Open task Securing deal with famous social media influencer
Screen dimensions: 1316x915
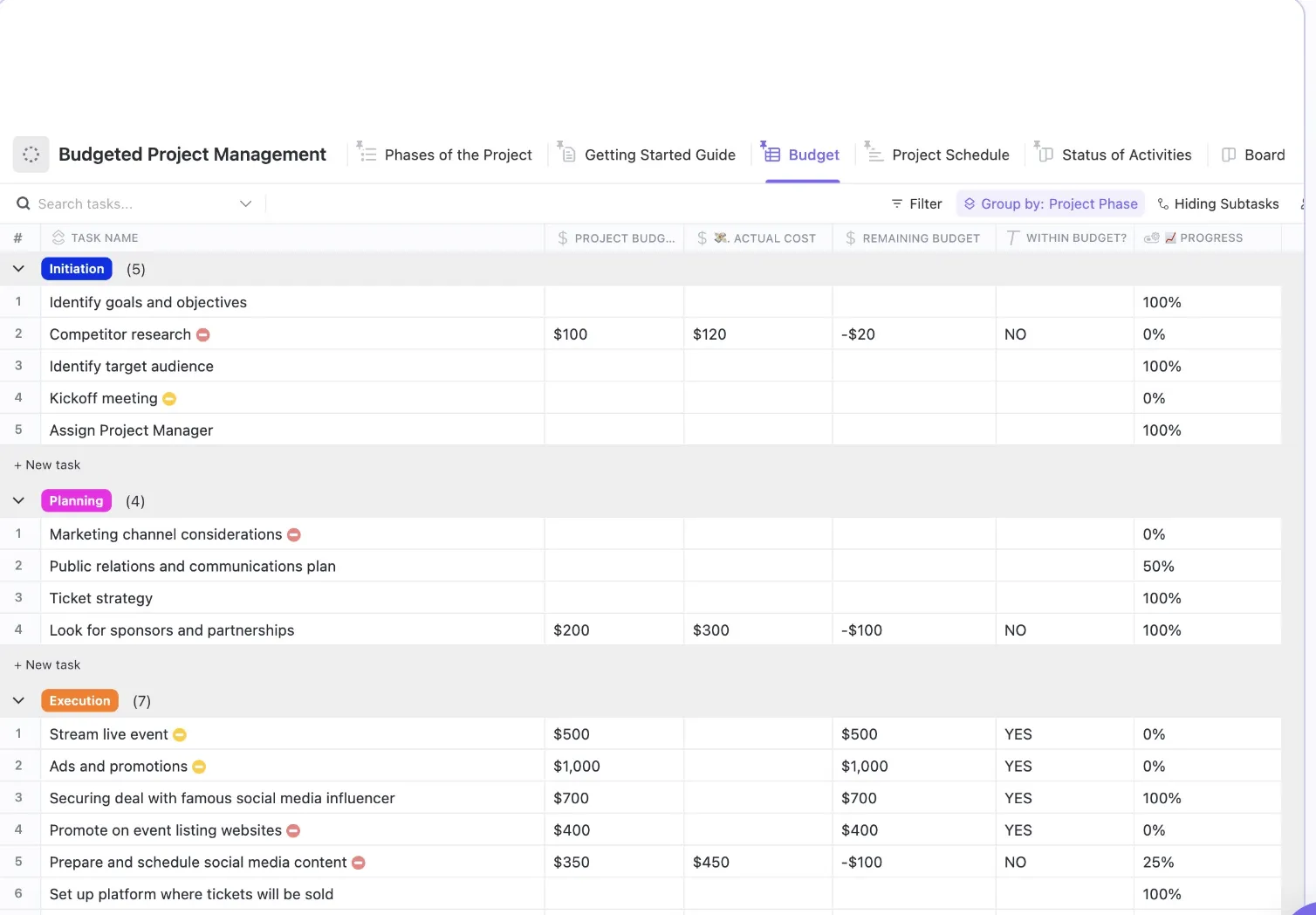(x=223, y=798)
